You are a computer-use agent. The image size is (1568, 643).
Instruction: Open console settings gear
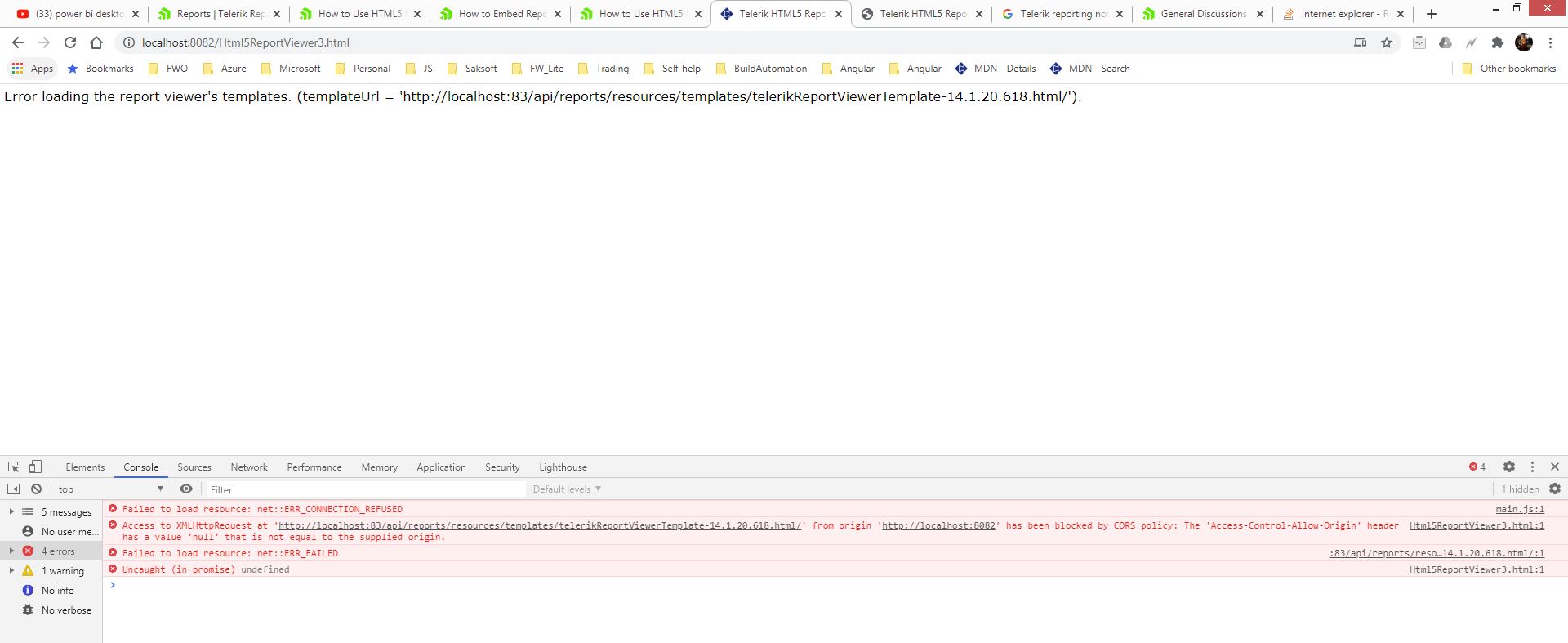1555,489
